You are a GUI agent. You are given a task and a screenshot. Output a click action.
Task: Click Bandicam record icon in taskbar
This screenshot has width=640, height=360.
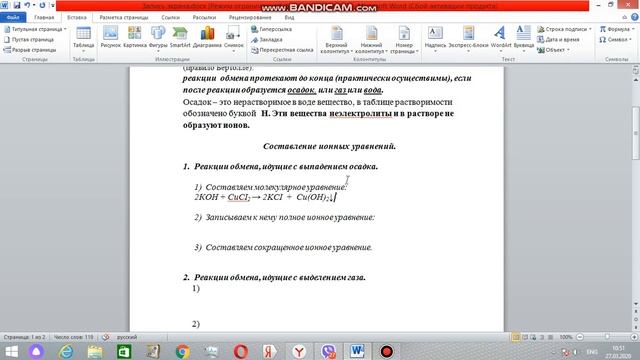(386, 351)
